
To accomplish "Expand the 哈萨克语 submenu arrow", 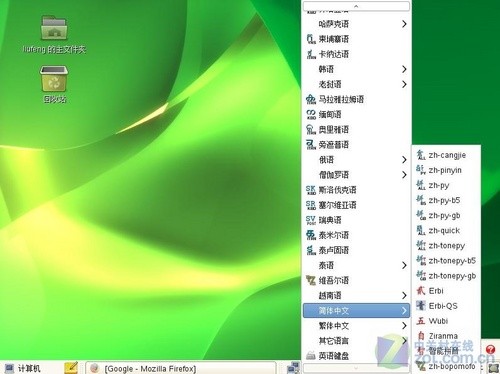I will point(404,24).
